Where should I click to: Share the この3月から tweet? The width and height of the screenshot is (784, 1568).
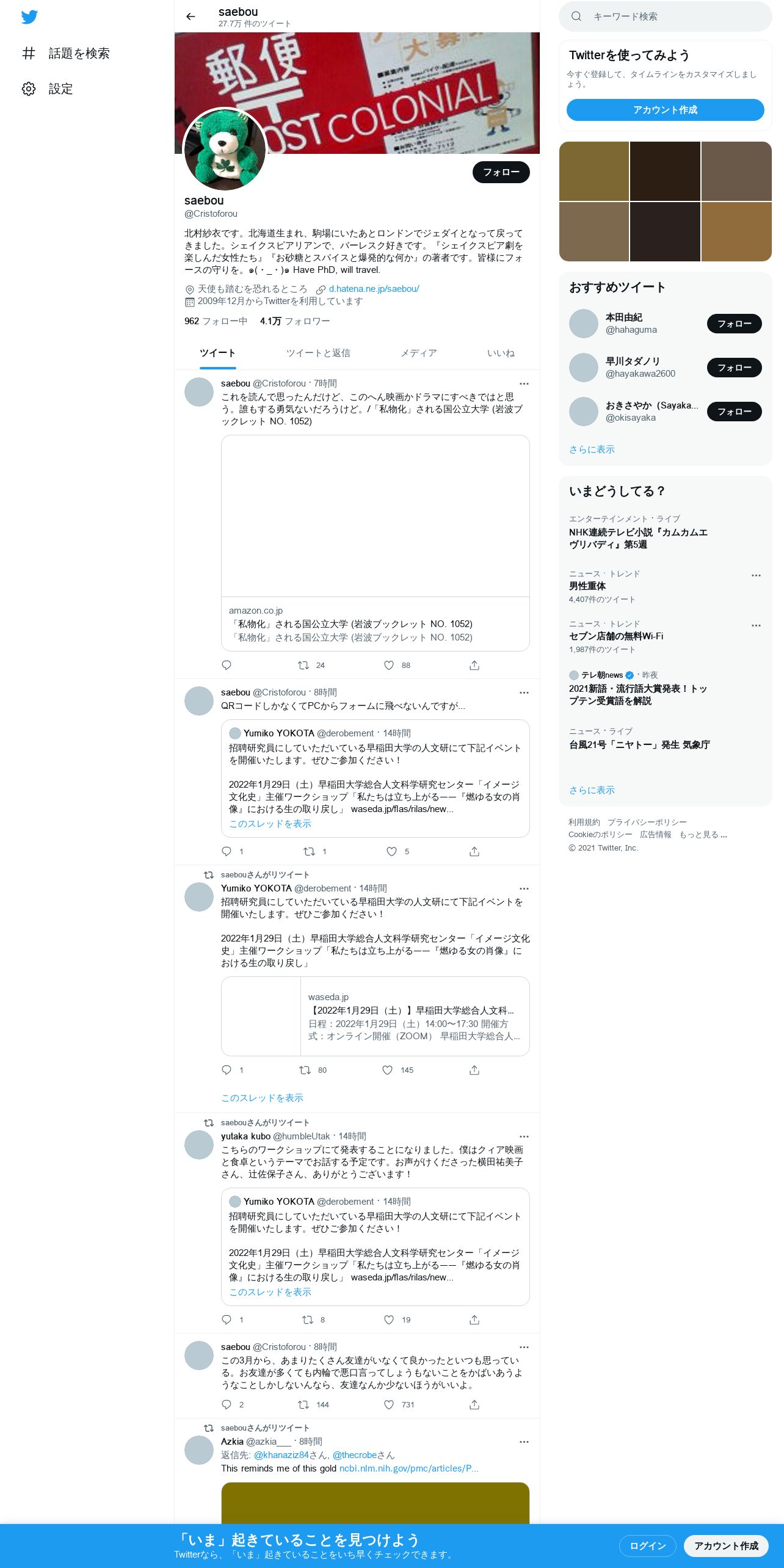(474, 1404)
